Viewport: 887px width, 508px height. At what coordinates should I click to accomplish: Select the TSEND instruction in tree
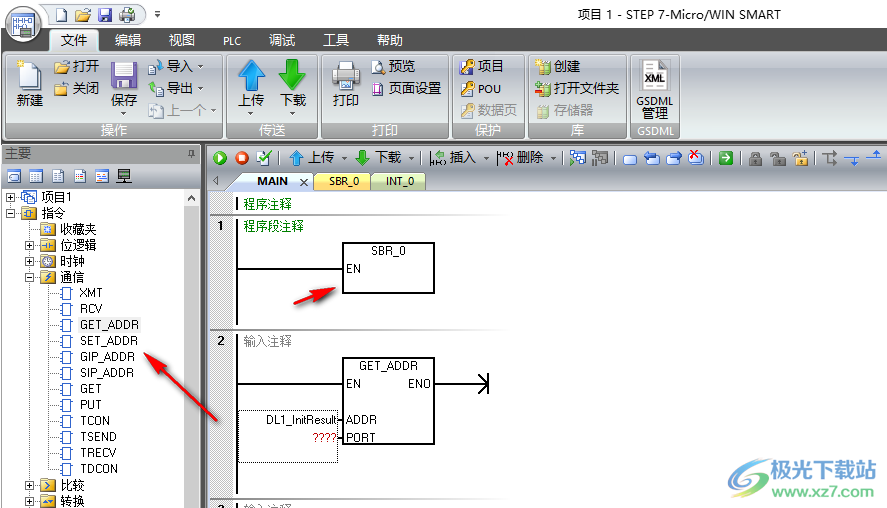(x=98, y=437)
